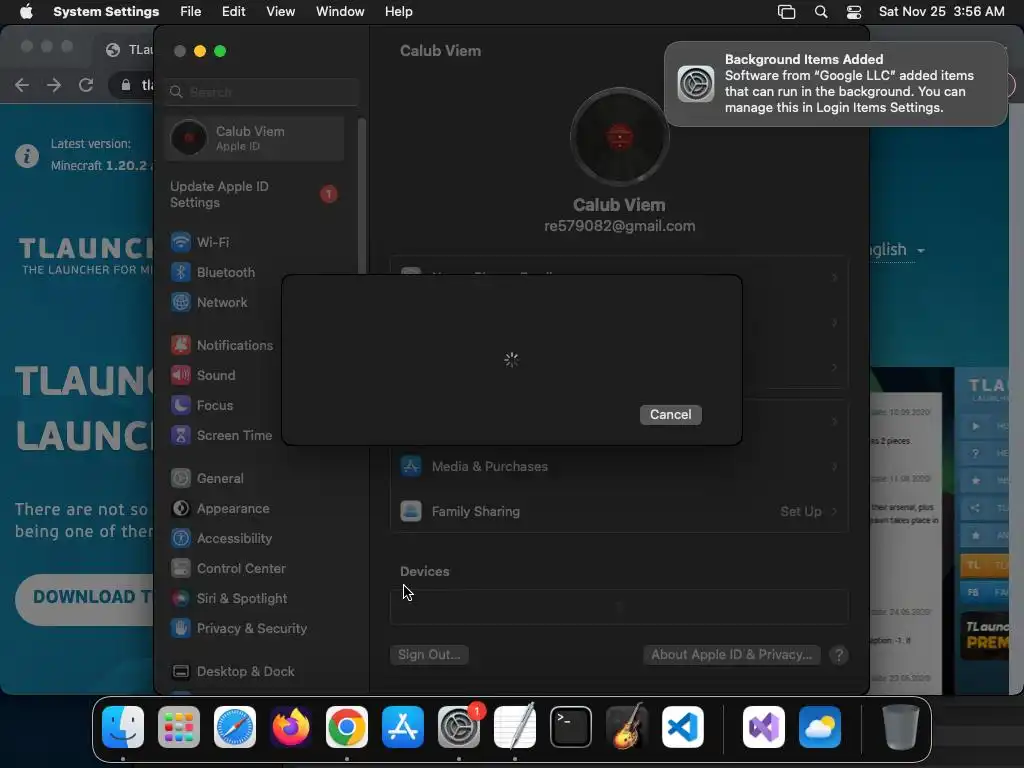Open General gear icon in sidebar
This screenshot has width=1024, height=768.
tap(181, 478)
